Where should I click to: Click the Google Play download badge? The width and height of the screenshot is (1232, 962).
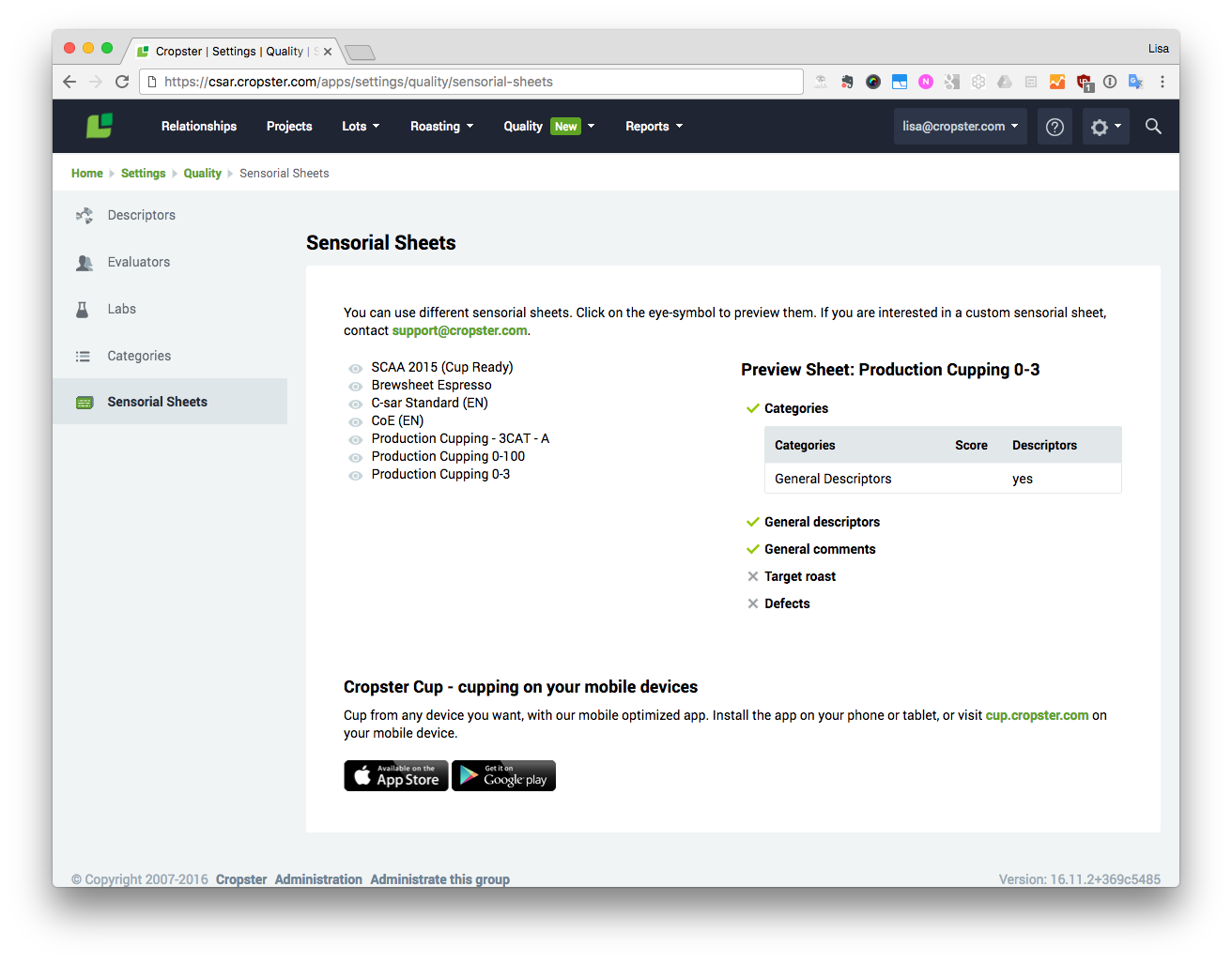point(504,776)
